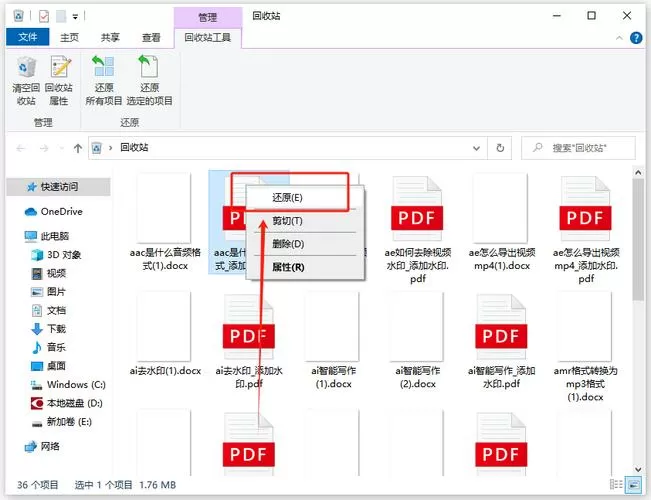The width and height of the screenshot is (651, 500).
Task: Open the 下载 folder in the sidebar
Action: point(49,329)
